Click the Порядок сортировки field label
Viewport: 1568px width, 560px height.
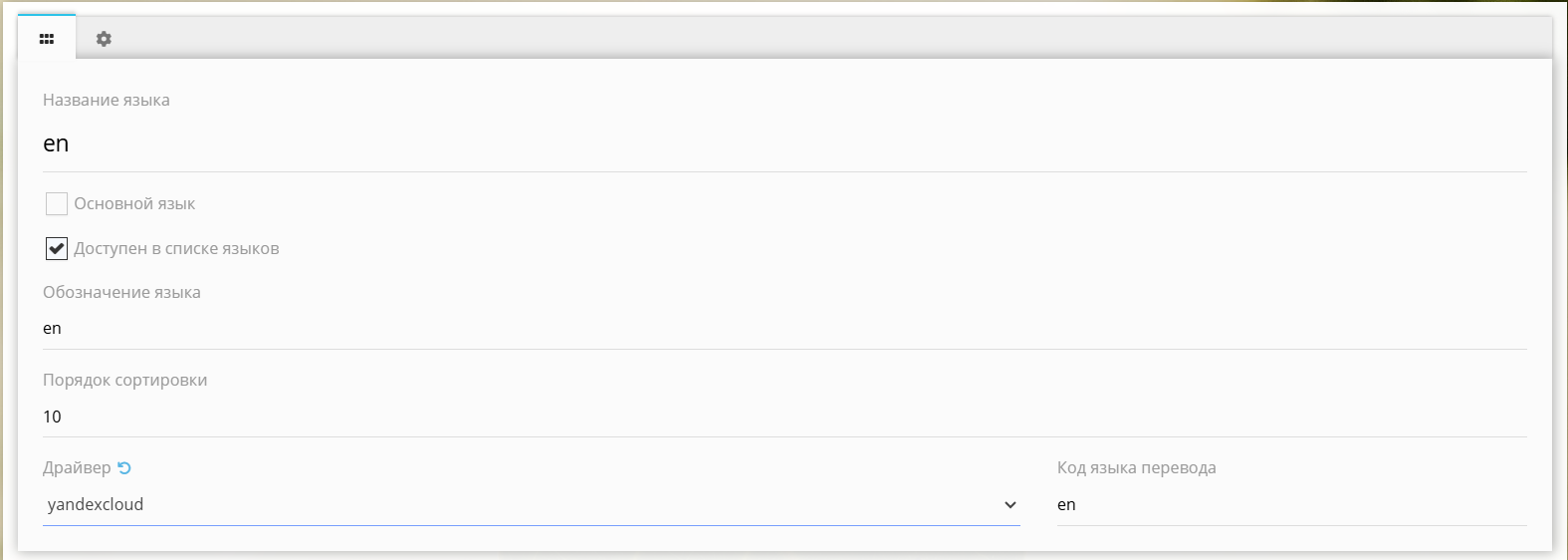click(x=125, y=381)
